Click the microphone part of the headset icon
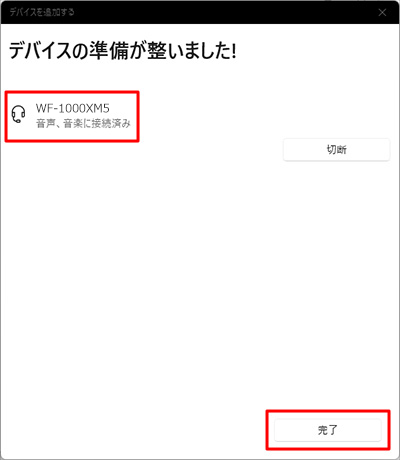The image size is (400, 460). [17, 121]
